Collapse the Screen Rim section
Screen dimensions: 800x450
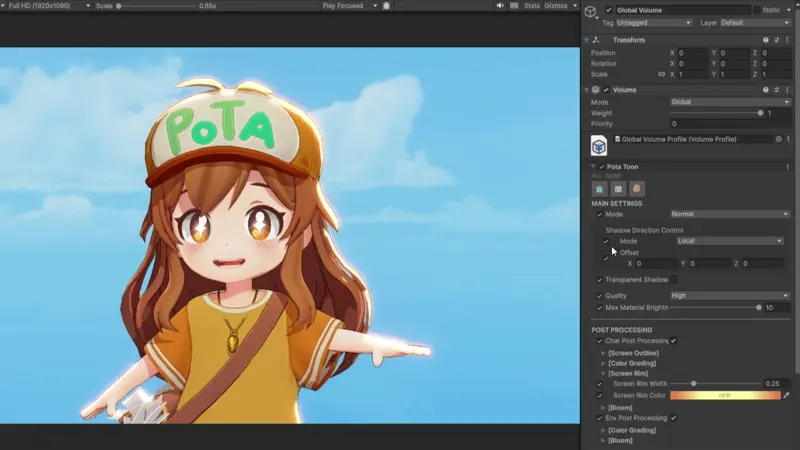point(603,373)
